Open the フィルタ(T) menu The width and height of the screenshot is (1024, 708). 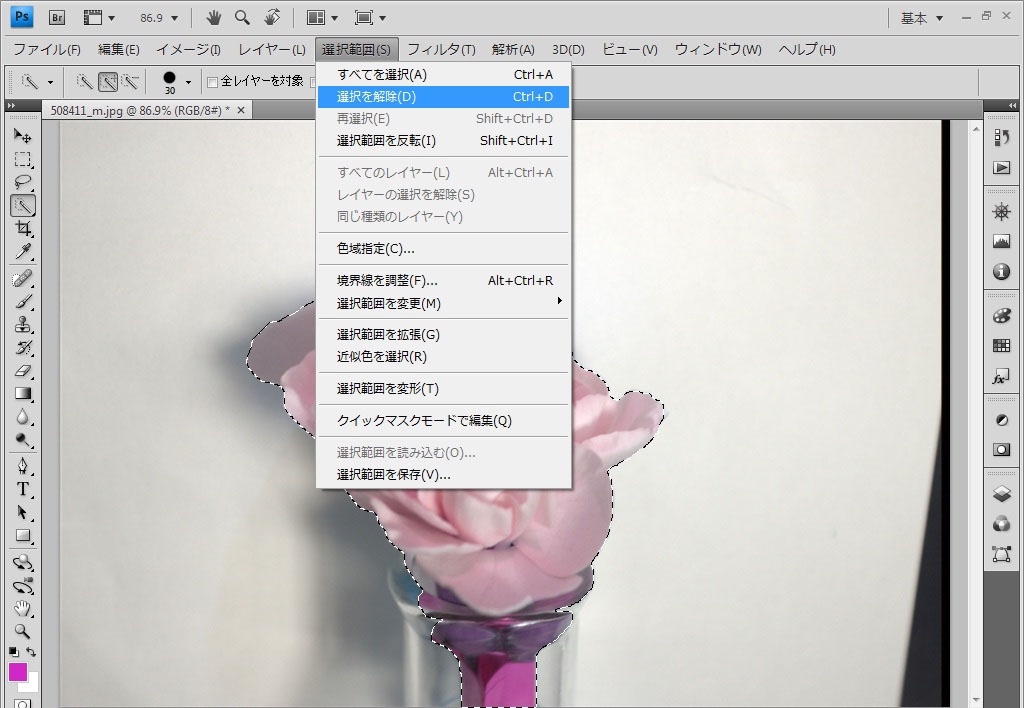click(x=441, y=50)
